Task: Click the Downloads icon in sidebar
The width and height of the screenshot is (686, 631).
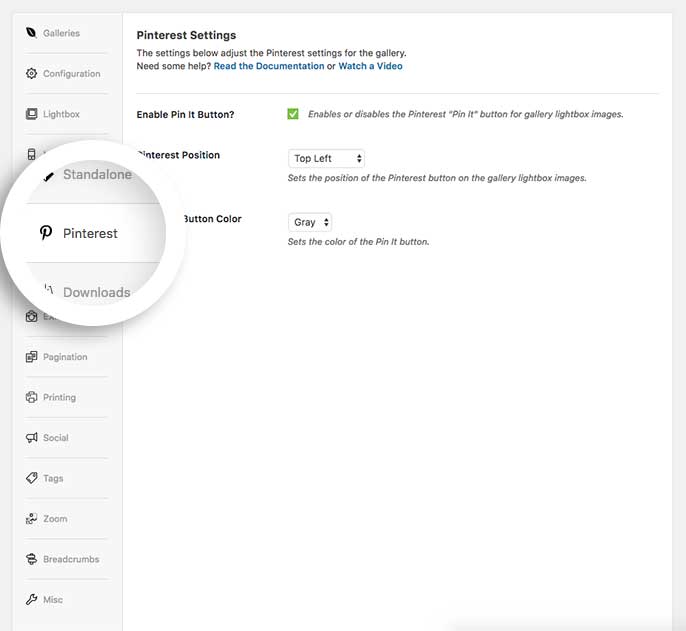Action: [x=49, y=289]
